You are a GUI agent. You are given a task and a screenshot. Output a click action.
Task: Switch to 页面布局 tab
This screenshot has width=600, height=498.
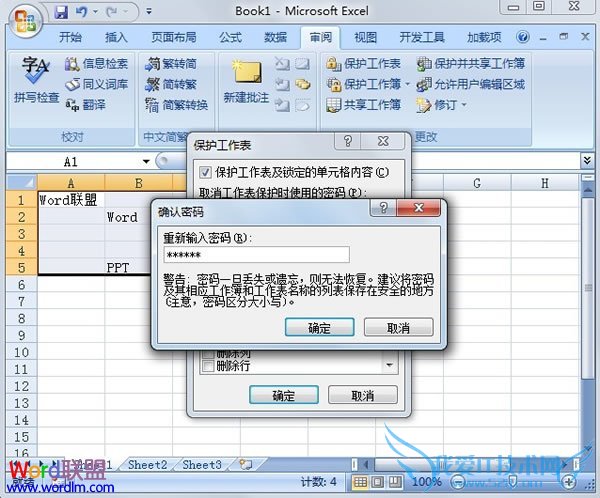pyautogui.click(x=174, y=38)
